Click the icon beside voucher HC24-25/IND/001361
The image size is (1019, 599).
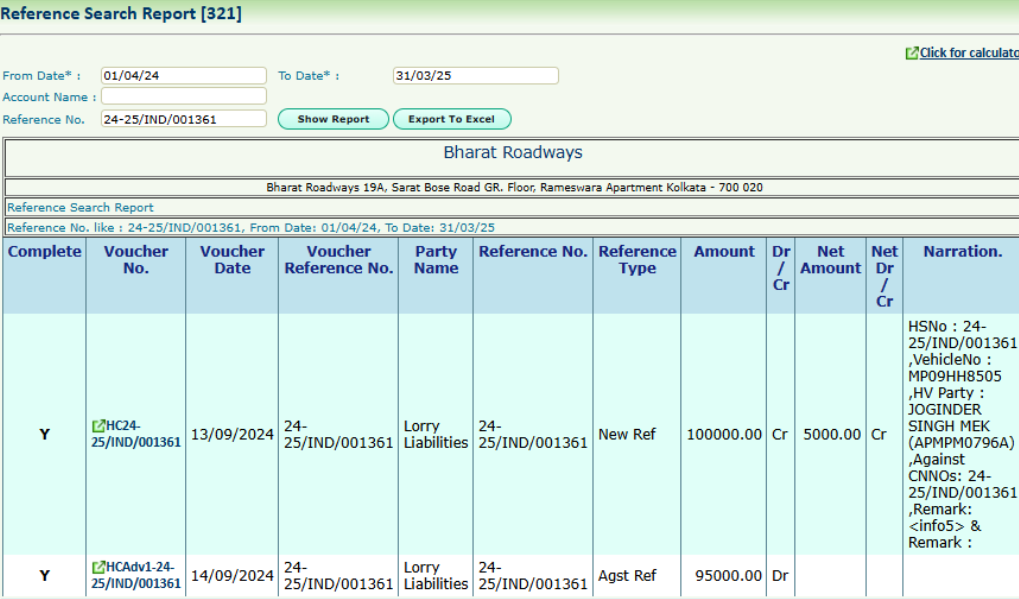(98, 426)
